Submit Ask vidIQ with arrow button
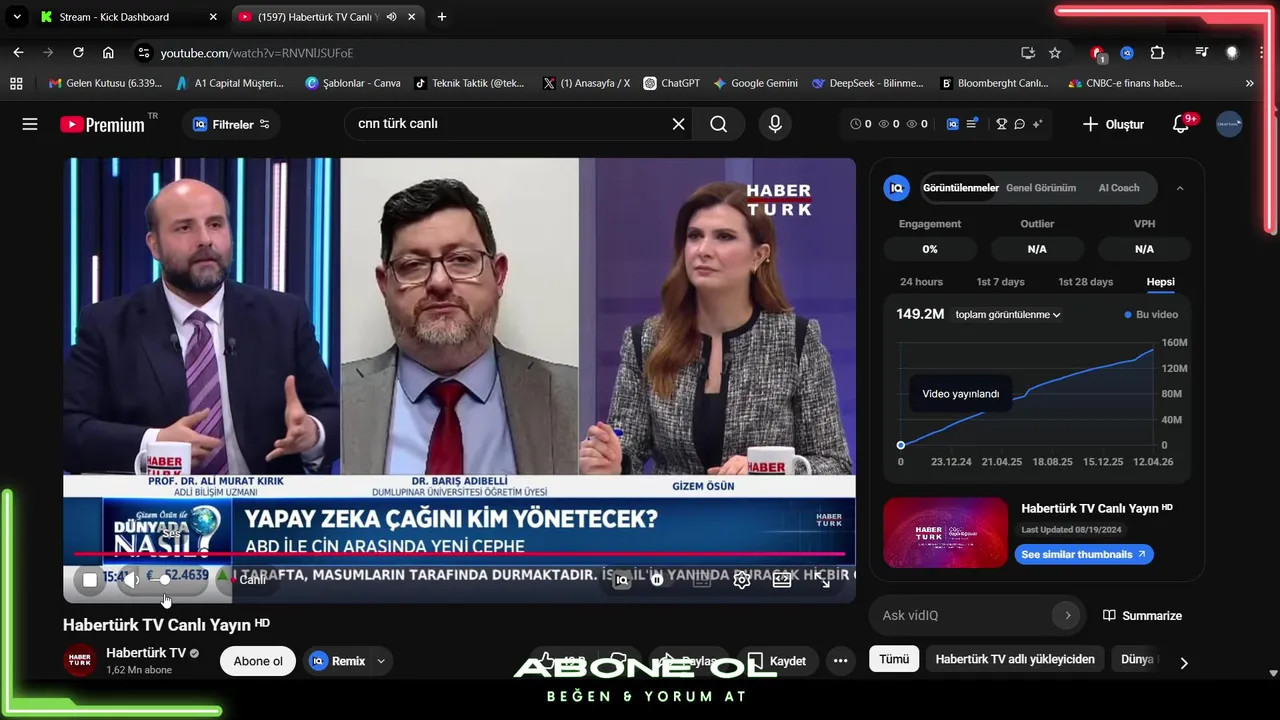This screenshot has width=1280, height=720. click(1067, 615)
